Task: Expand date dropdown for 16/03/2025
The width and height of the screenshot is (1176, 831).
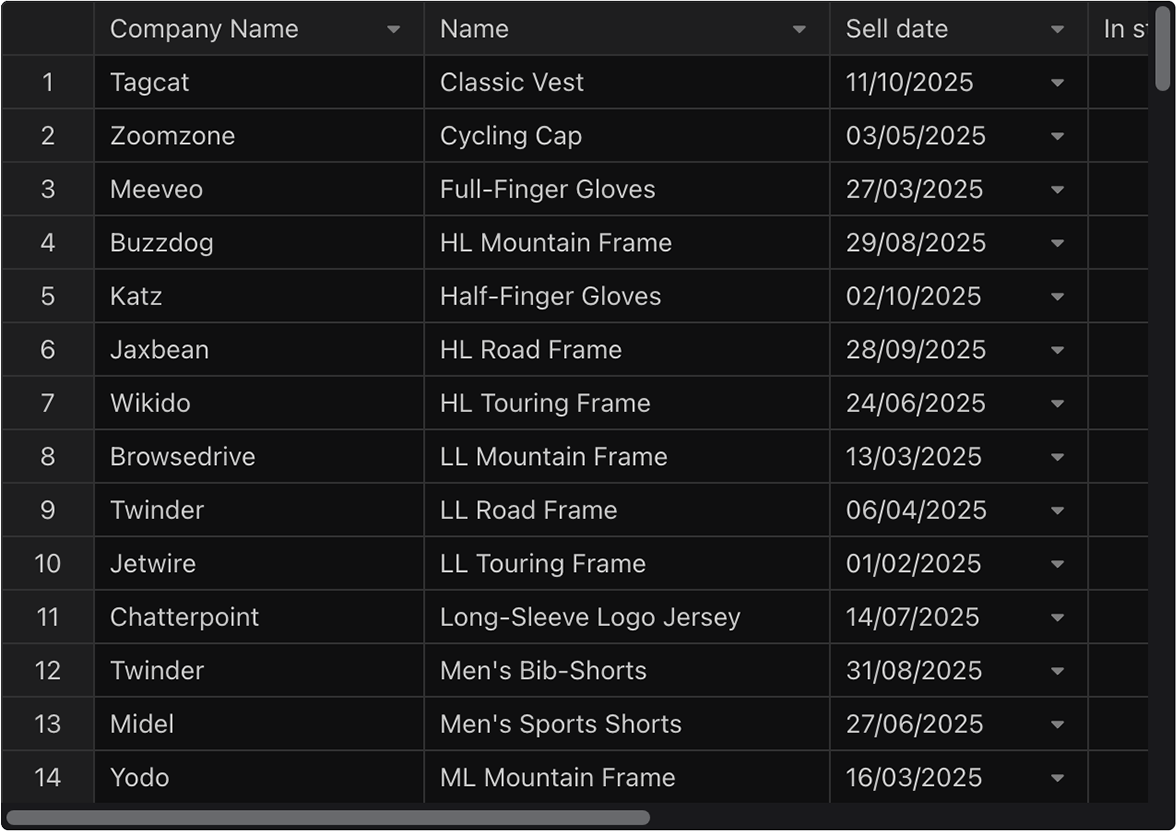Action: pos(1057,778)
